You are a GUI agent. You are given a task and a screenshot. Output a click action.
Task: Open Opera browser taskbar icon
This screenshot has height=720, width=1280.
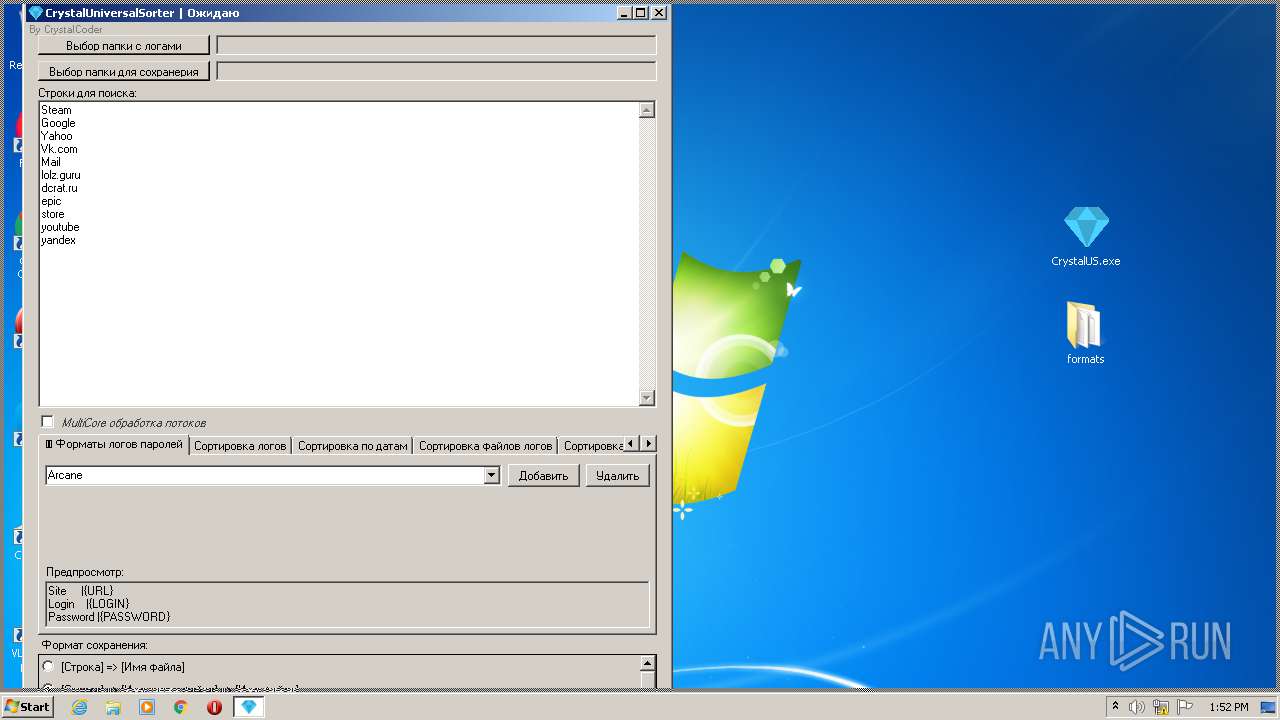point(214,707)
